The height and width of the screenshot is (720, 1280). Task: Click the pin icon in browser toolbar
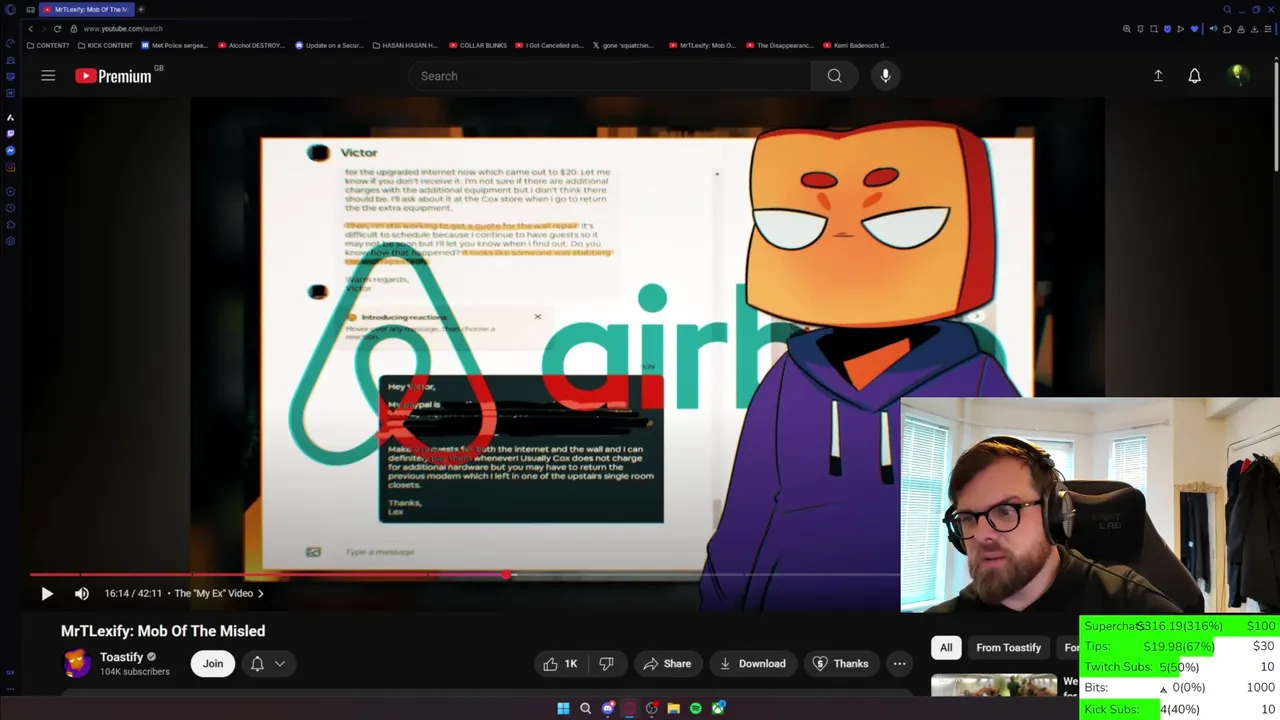click(1141, 29)
